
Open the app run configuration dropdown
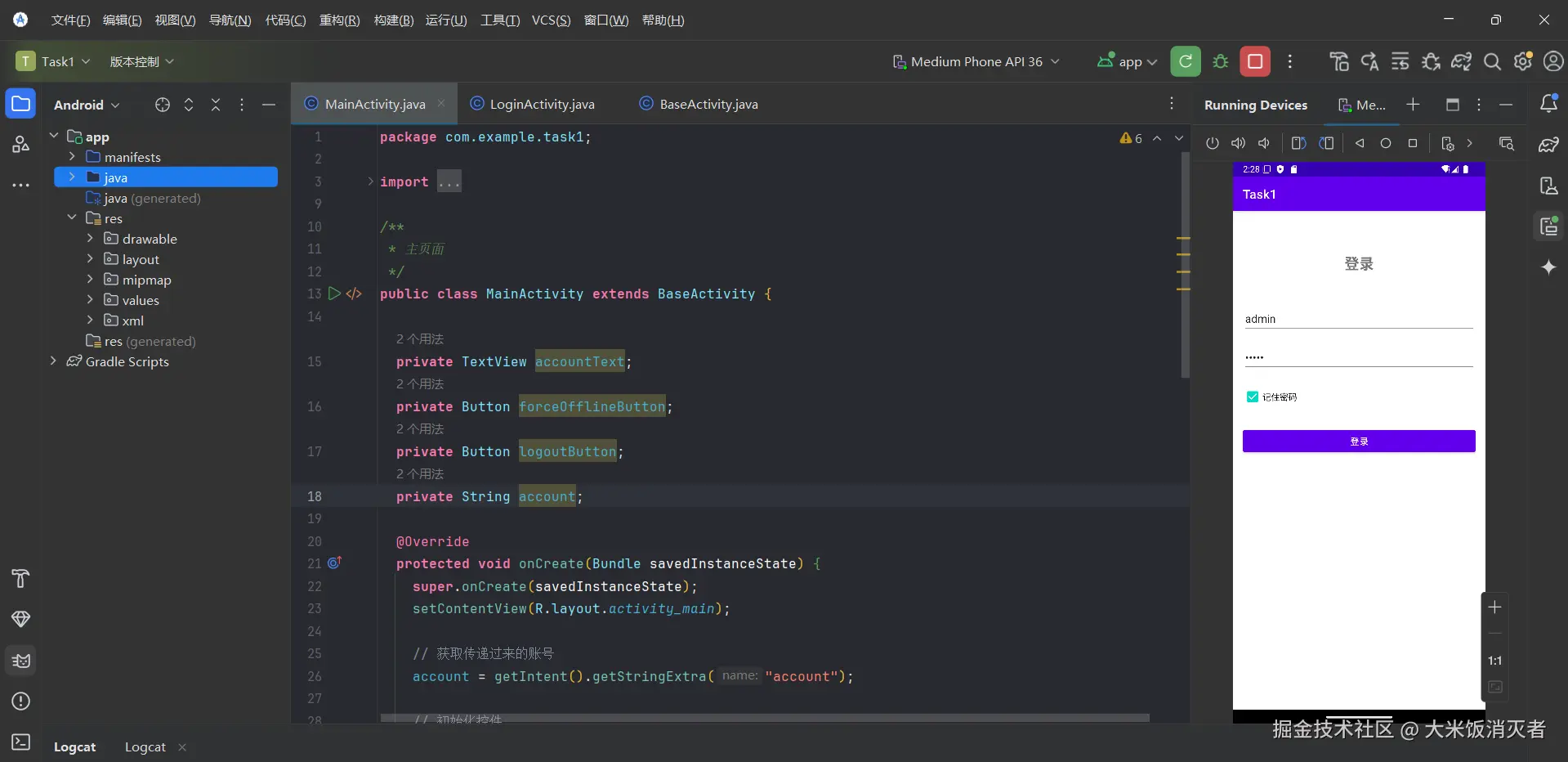pyautogui.click(x=1128, y=61)
